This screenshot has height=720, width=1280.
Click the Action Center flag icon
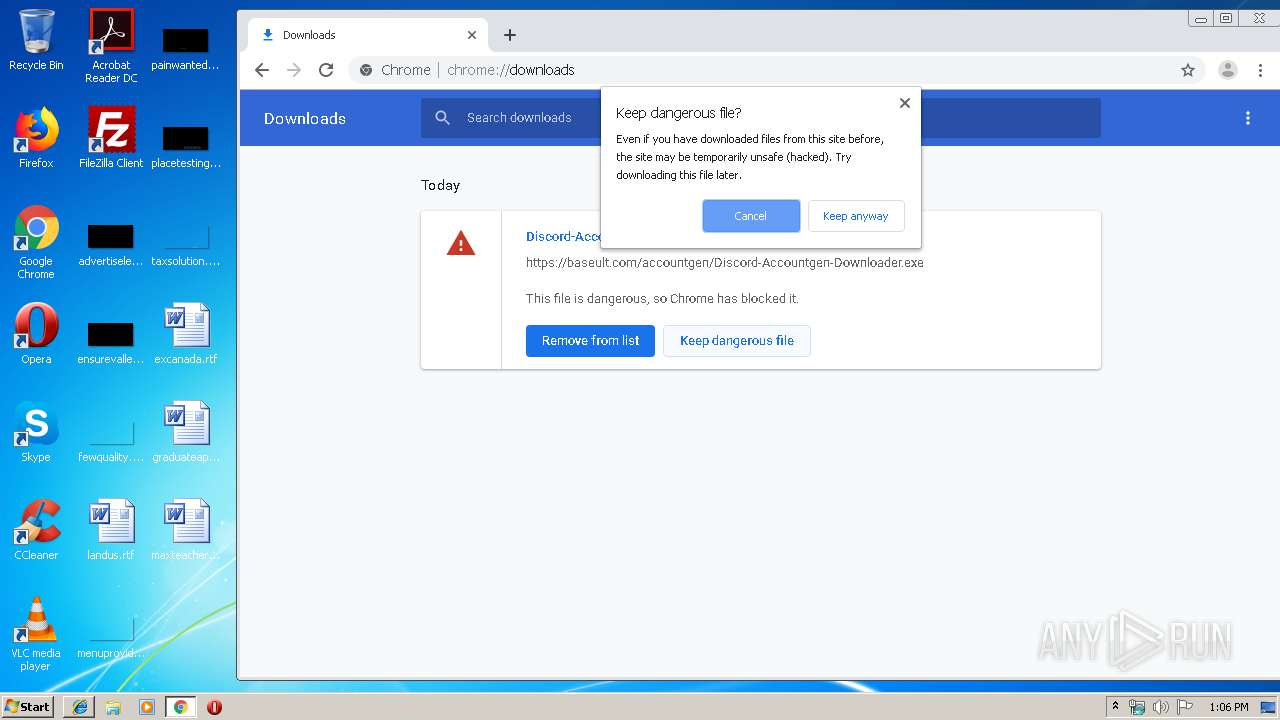[x=1185, y=707]
